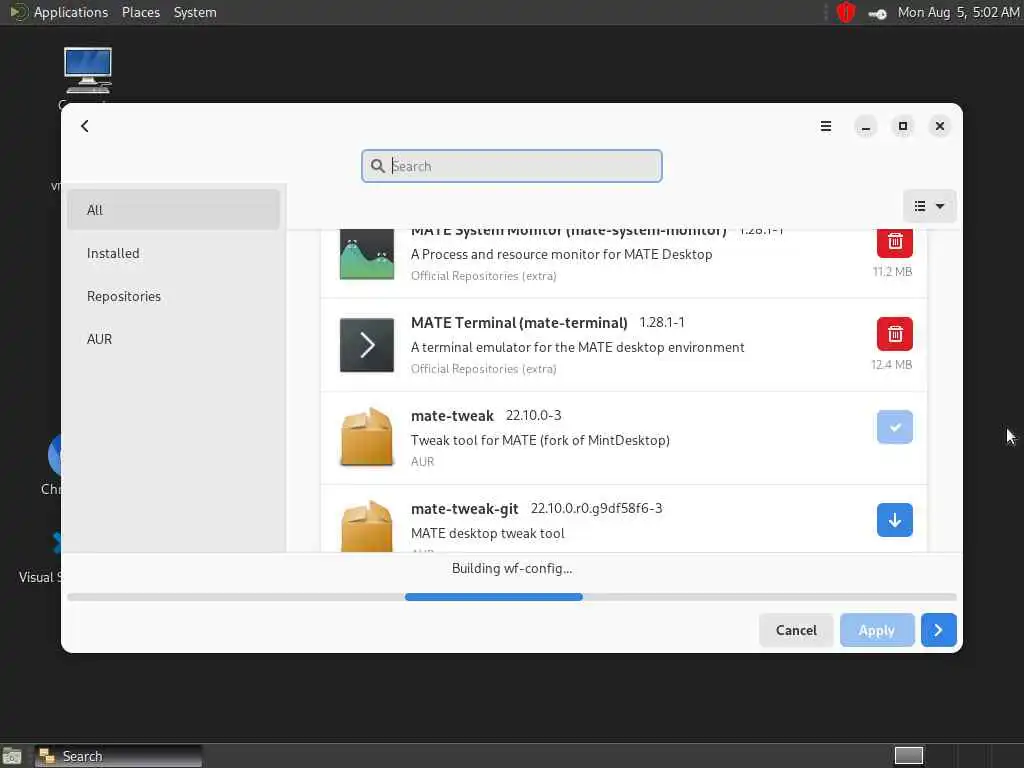The width and height of the screenshot is (1024, 768).
Task: Open the System menu
Action: (195, 12)
